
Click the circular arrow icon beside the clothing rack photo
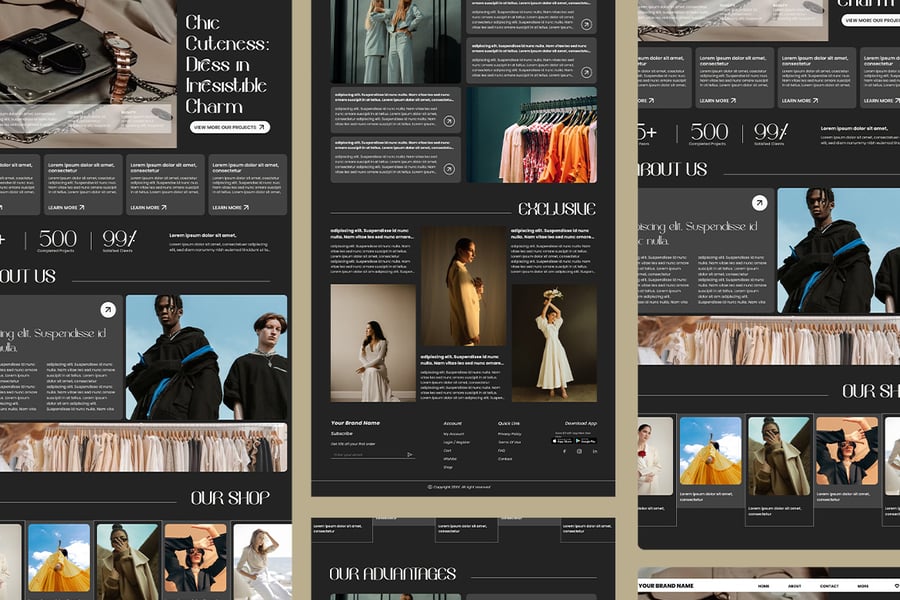coord(449,121)
